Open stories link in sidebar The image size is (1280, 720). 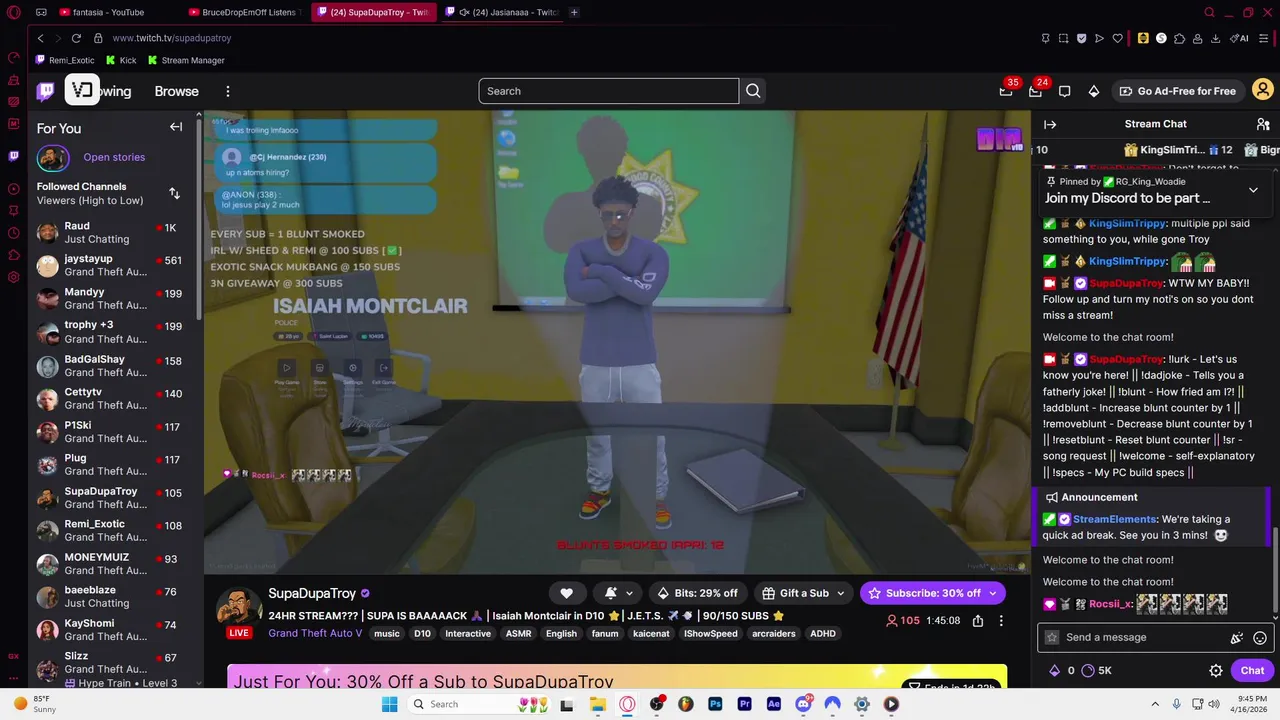(x=114, y=157)
